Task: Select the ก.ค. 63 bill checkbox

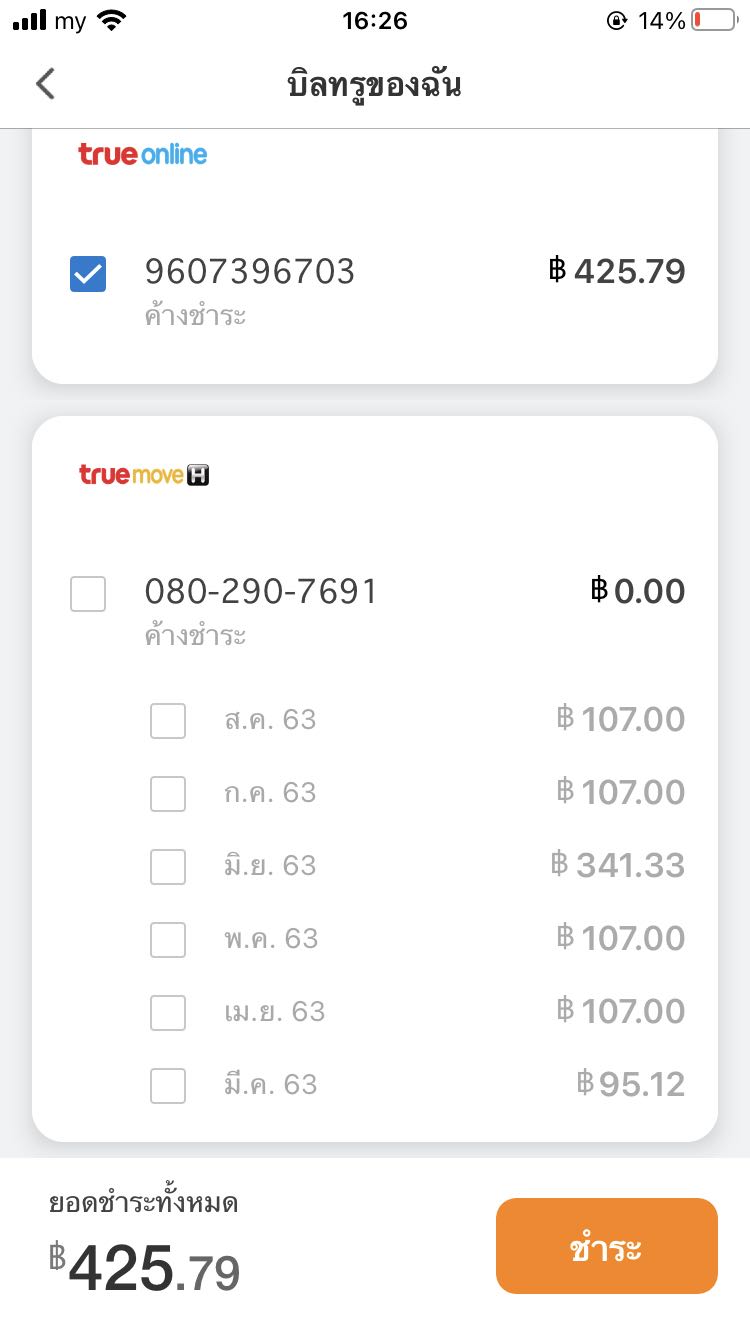Action: (x=168, y=793)
